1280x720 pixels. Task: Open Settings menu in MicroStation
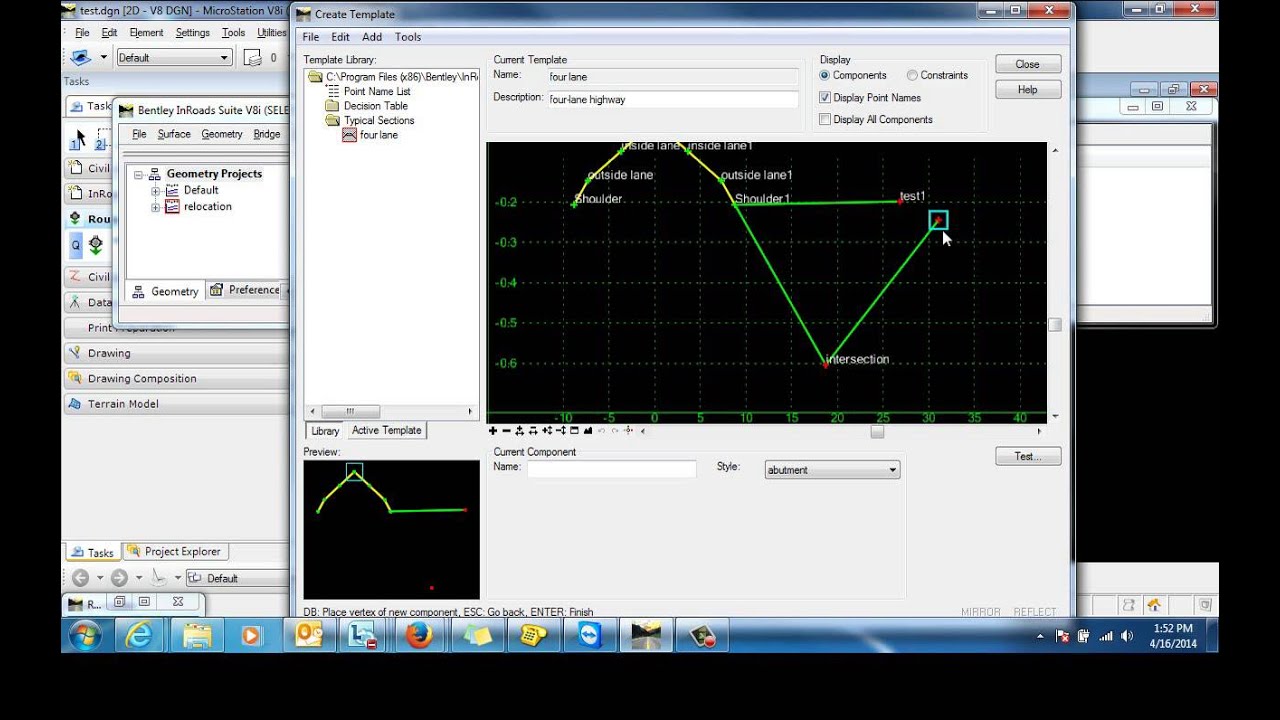pos(193,33)
